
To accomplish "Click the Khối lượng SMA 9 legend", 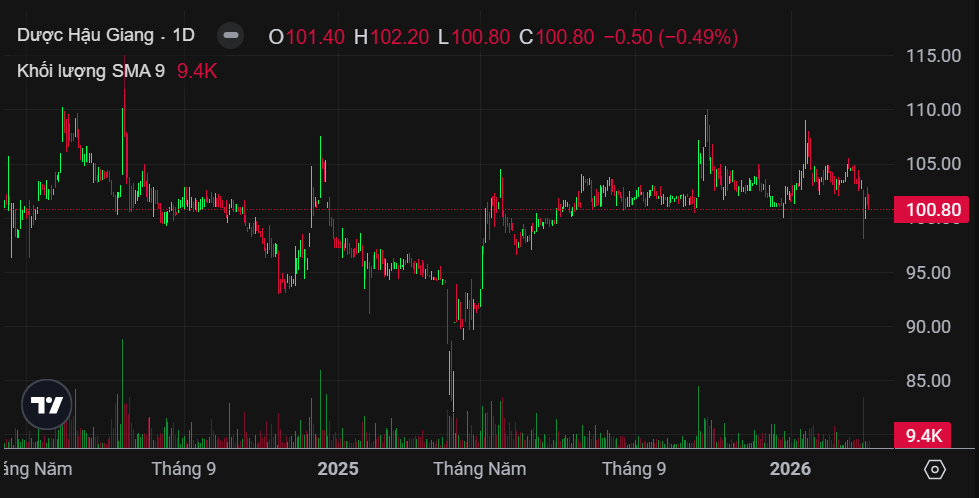I will click(91, 70).
